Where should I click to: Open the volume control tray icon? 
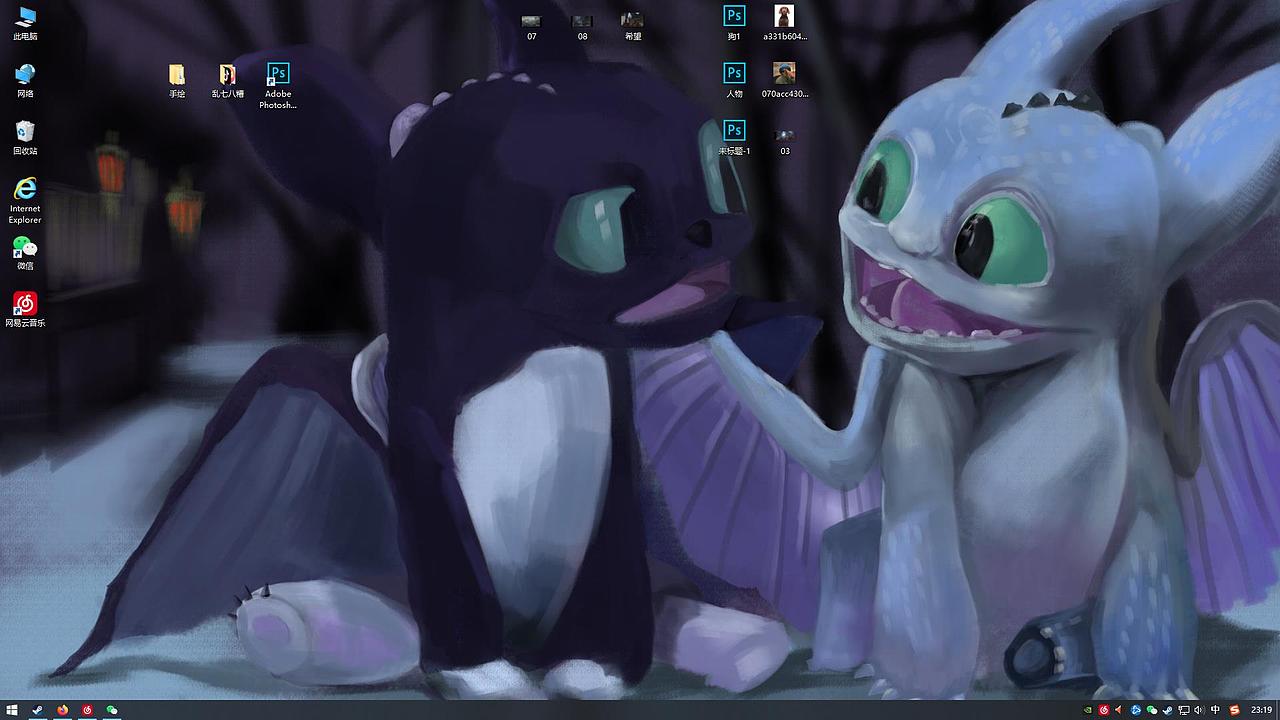(1199, 710)
